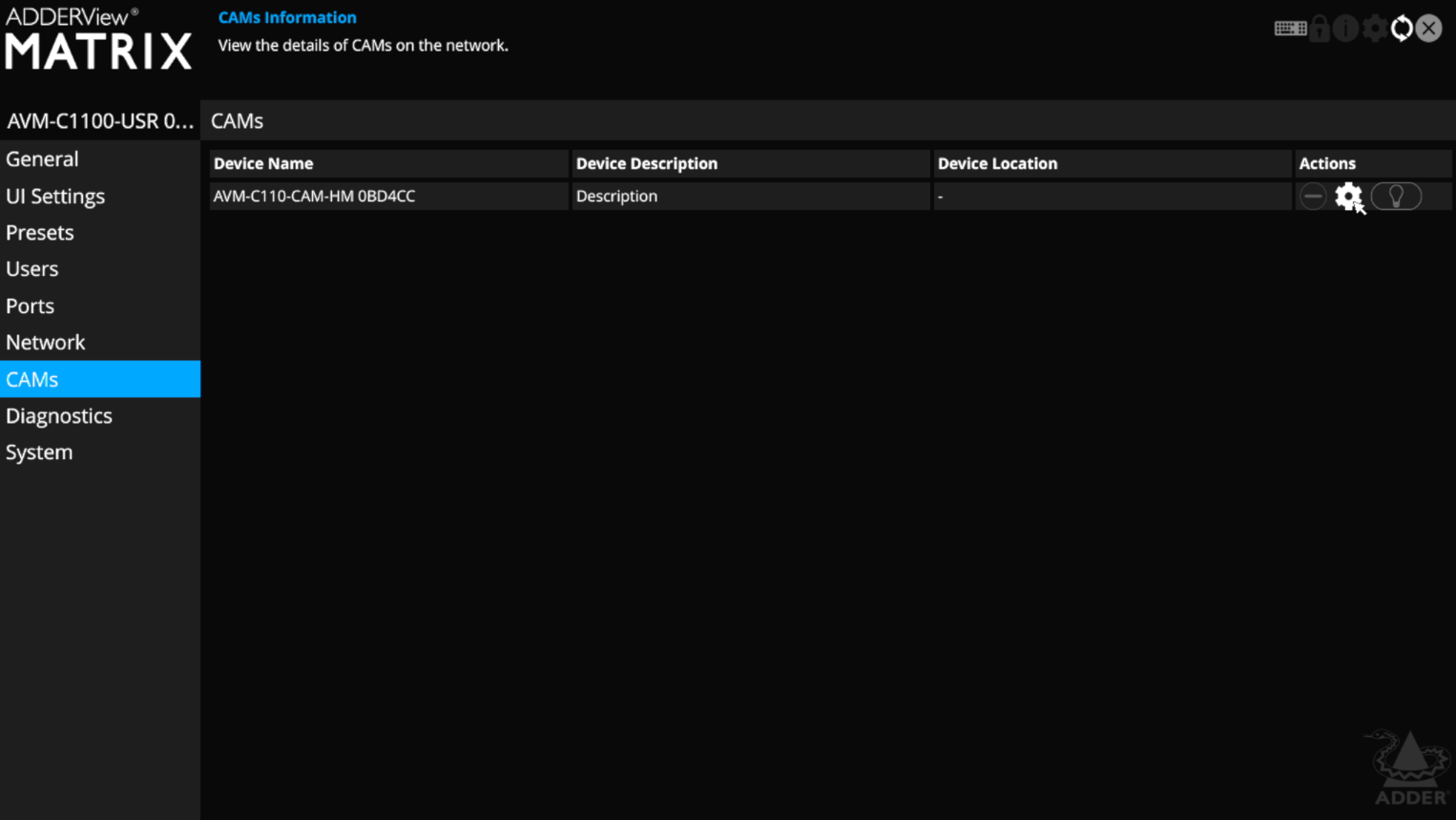Select the CAMs sidebar item
This screenshot has height=820, width=1456.
[x=100, y=379]
